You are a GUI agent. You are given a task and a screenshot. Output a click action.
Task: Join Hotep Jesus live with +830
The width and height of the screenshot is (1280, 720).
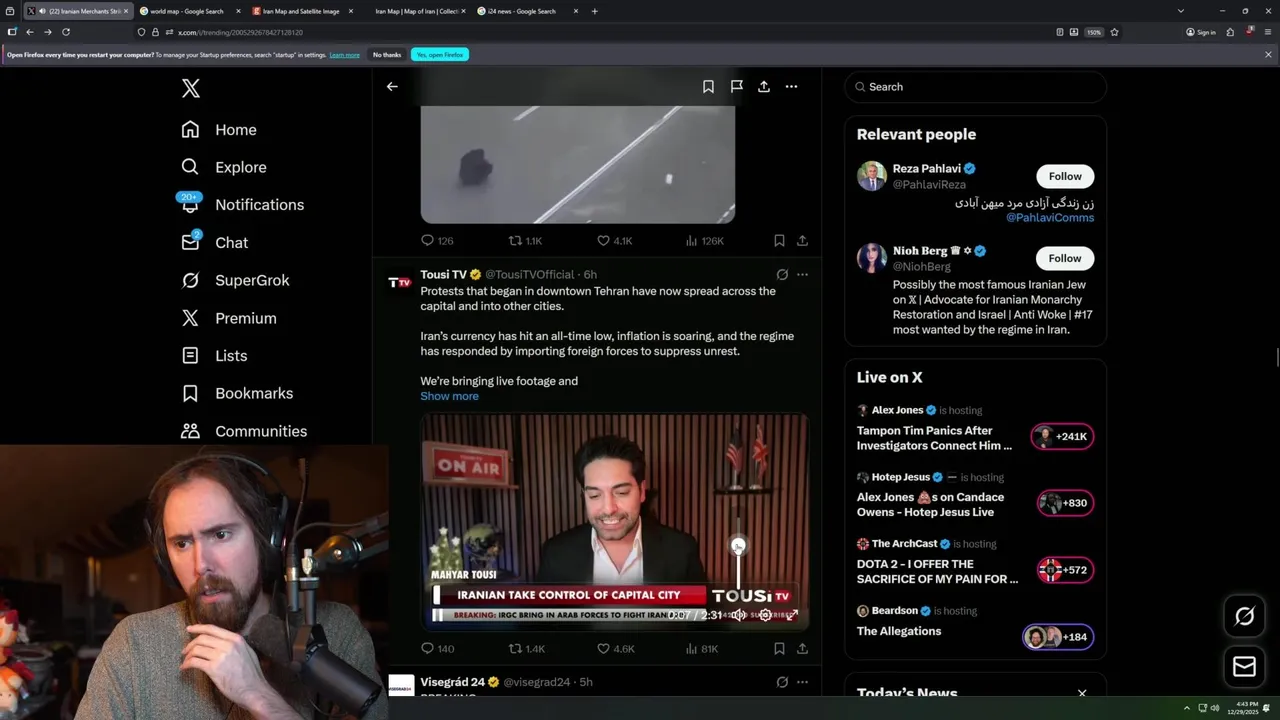[1065, 503]
